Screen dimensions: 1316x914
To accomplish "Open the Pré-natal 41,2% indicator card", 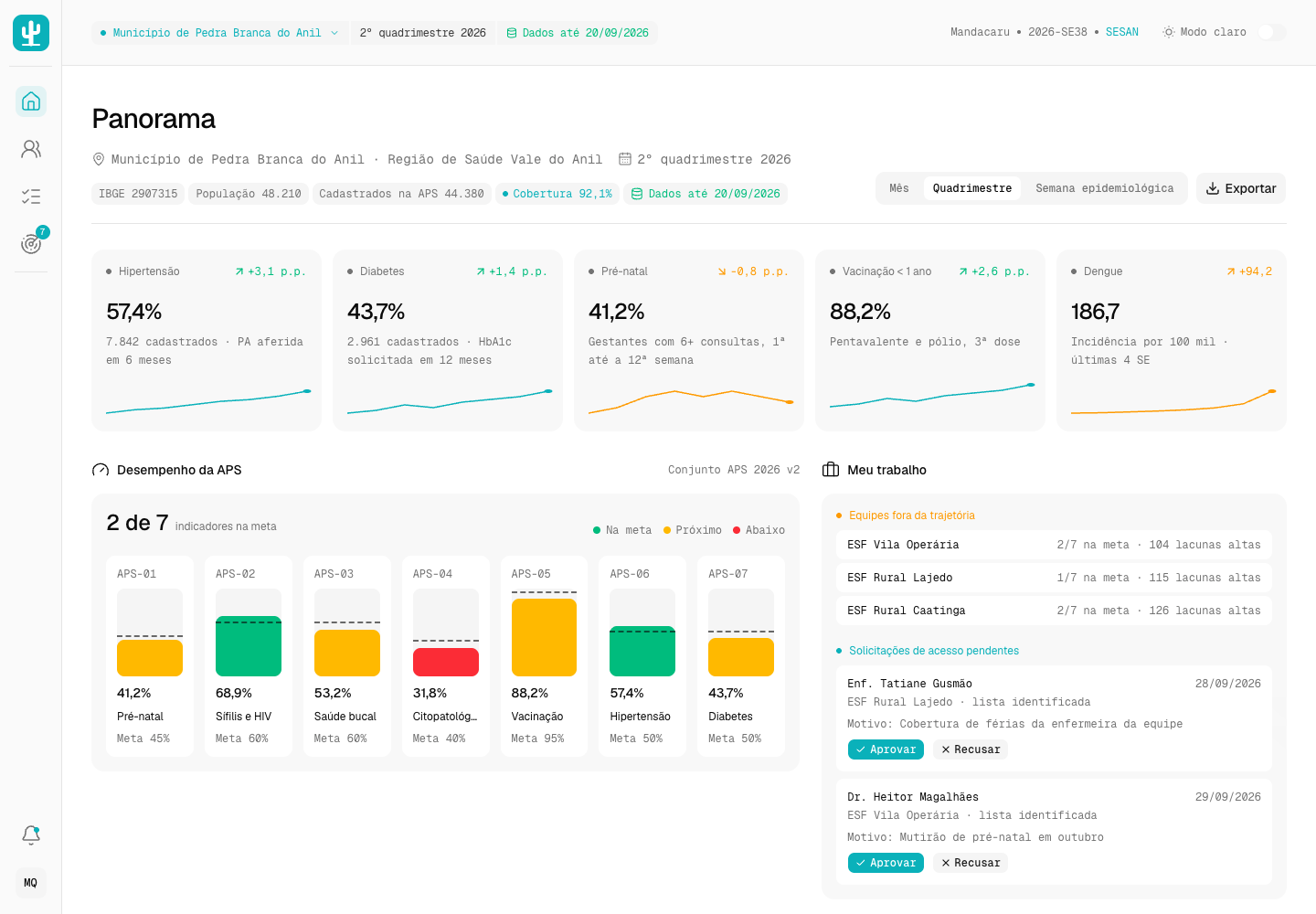I will point(689,340).
